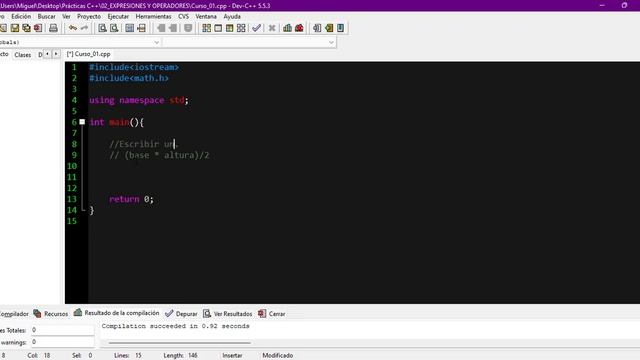Restore down the Dev-C++ window
Image resolution: width=640 pixels, height=360 pixels.
point(624,5)
